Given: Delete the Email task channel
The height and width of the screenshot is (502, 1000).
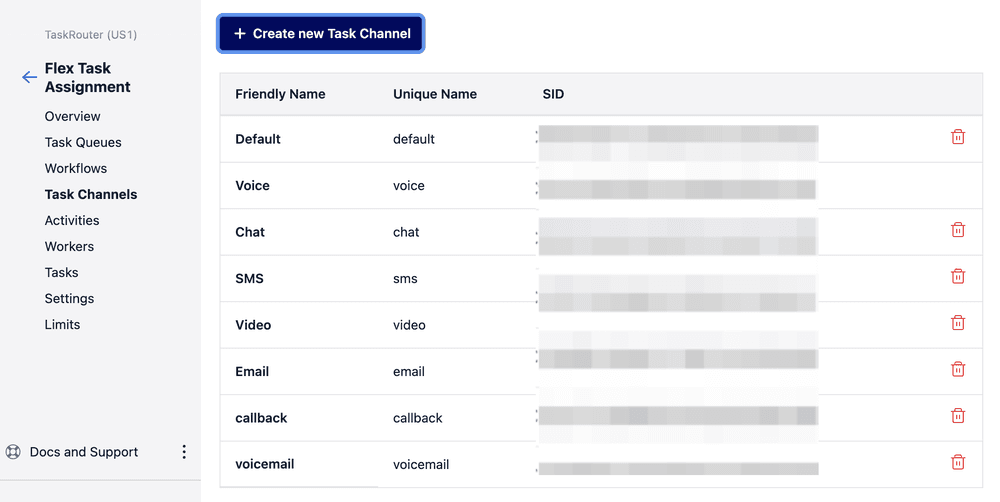Looking at the screenshot, I should [957, 369].
